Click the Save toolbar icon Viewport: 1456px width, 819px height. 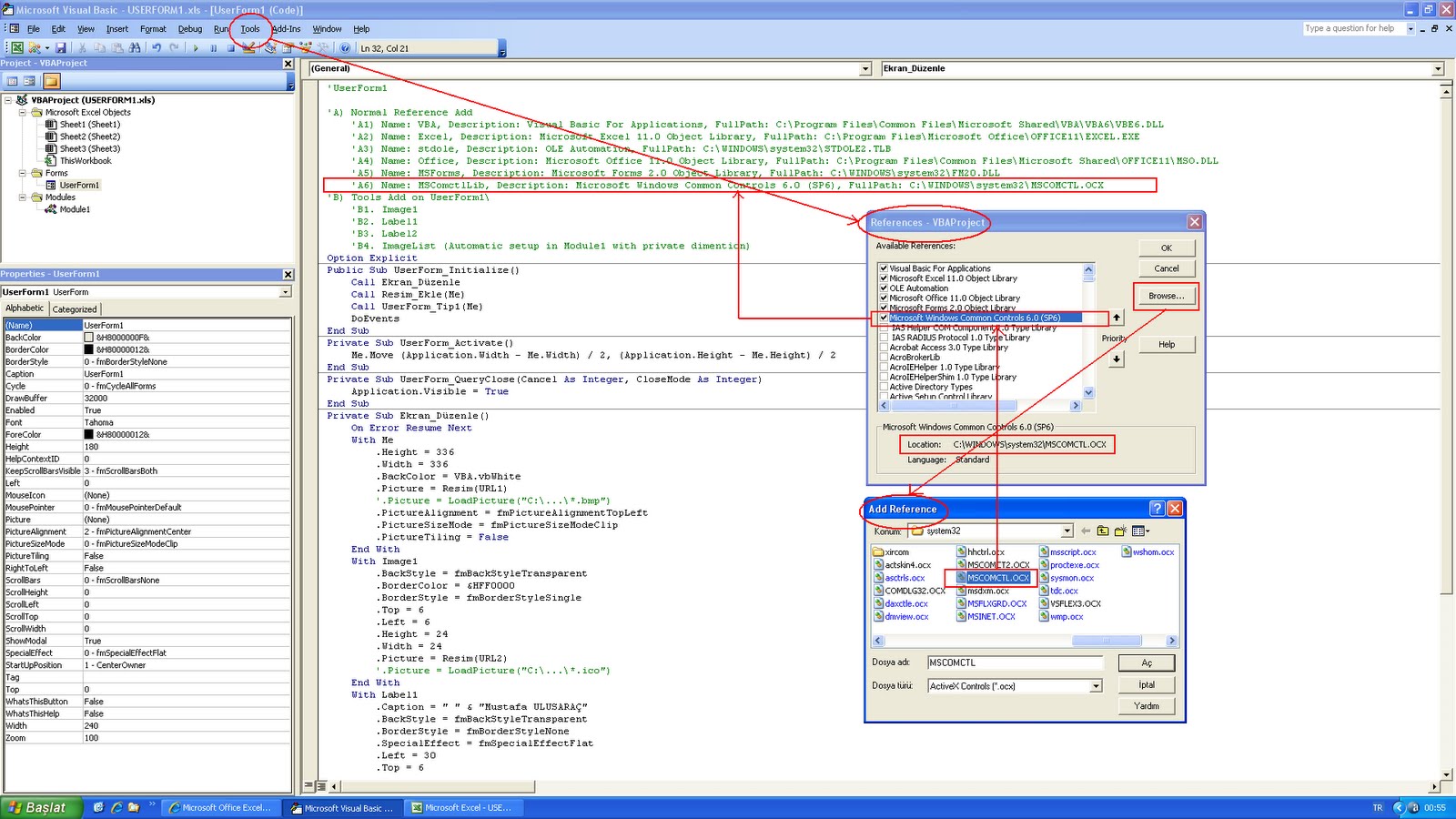[60, 47]
